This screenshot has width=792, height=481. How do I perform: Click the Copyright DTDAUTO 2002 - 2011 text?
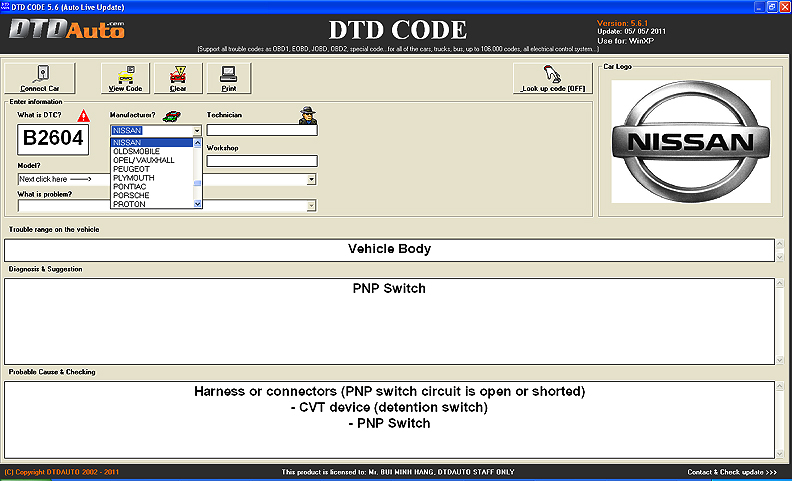pos(62,472)
